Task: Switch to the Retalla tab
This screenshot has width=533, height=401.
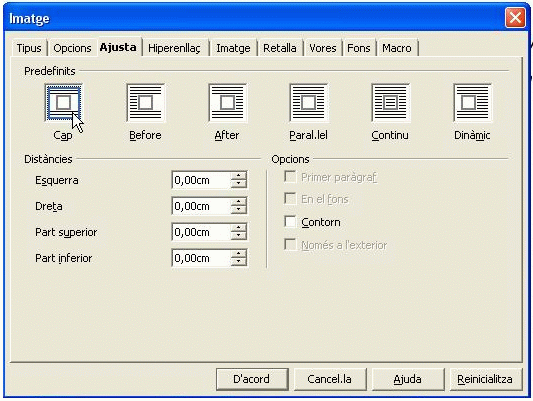Action: (x=279, y=48)
